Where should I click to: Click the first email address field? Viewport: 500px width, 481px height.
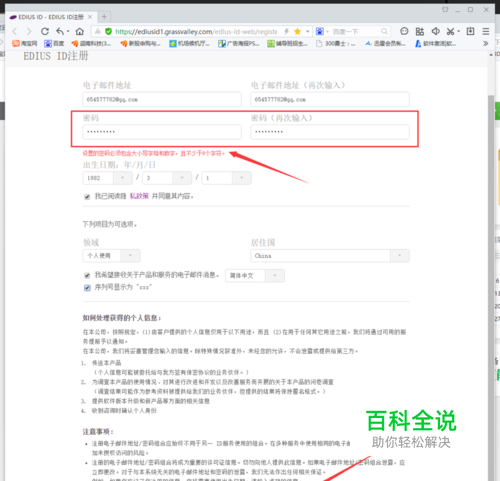coord(162,99)
